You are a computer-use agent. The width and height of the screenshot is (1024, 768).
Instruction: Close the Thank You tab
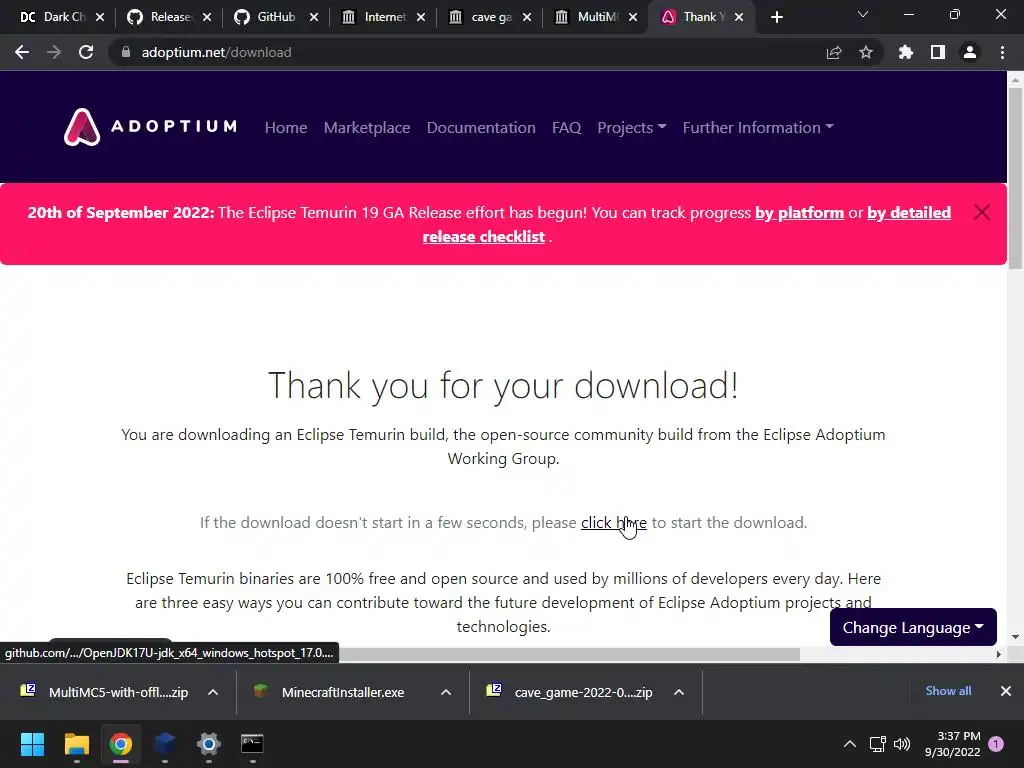pos(739,18)
